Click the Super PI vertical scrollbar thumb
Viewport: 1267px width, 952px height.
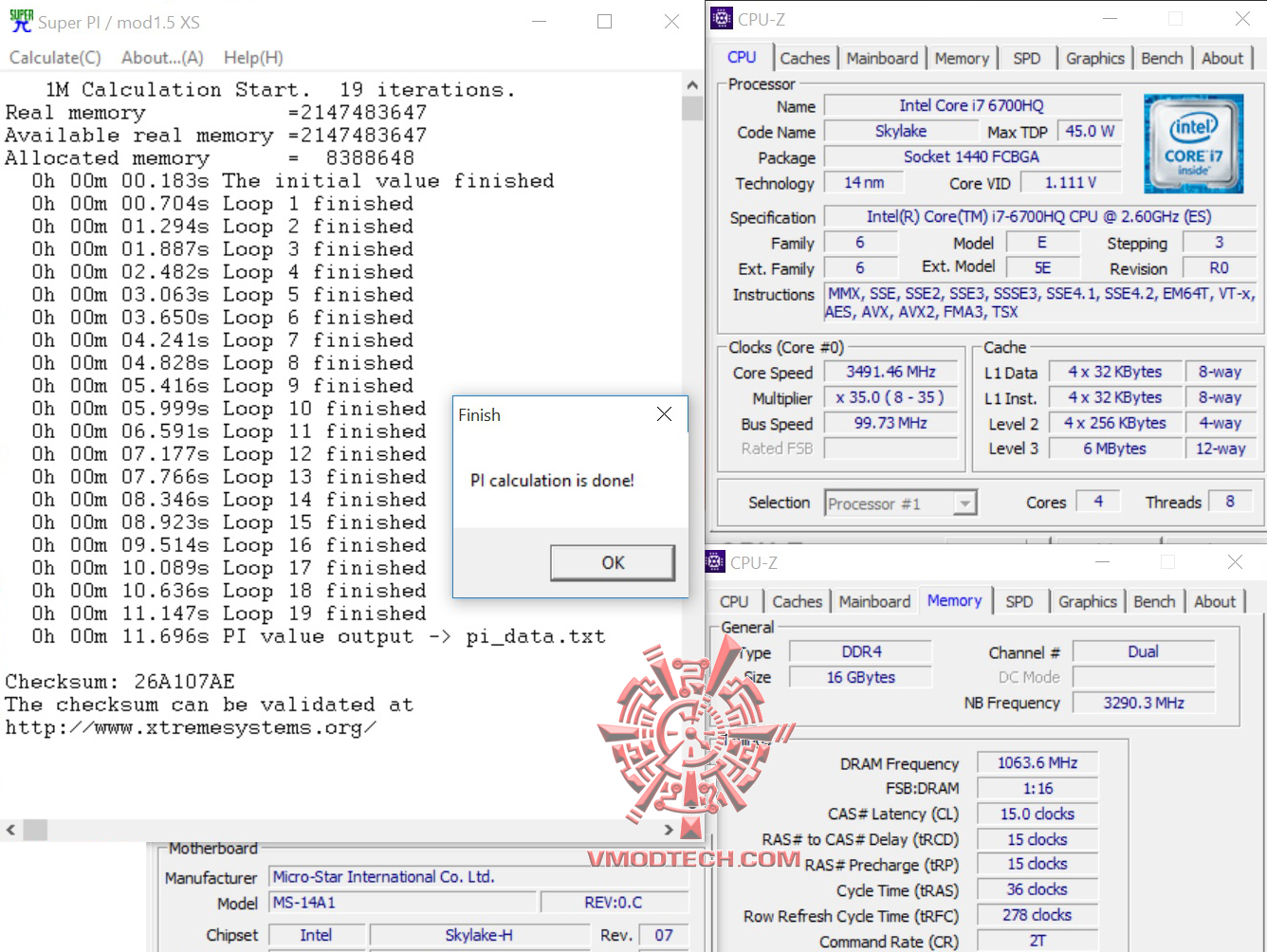tap(692, 107)
